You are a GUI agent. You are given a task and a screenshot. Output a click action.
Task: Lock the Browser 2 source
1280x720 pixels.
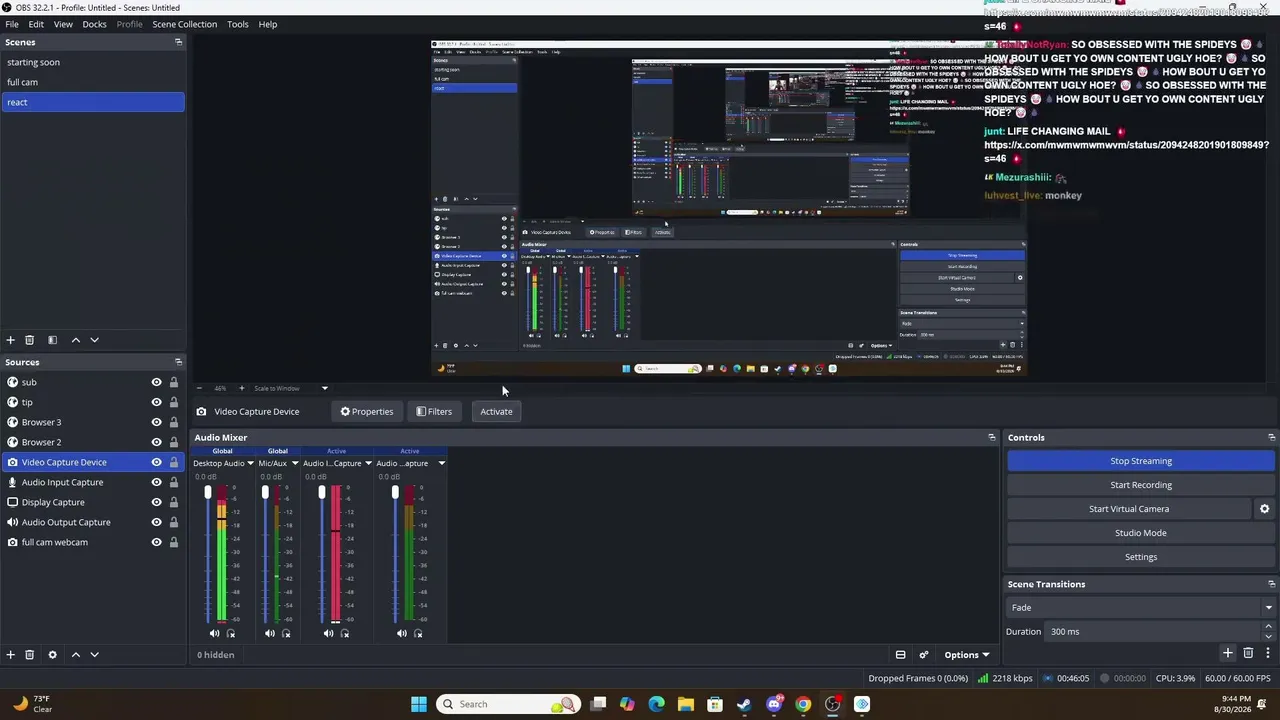point(173,442)
